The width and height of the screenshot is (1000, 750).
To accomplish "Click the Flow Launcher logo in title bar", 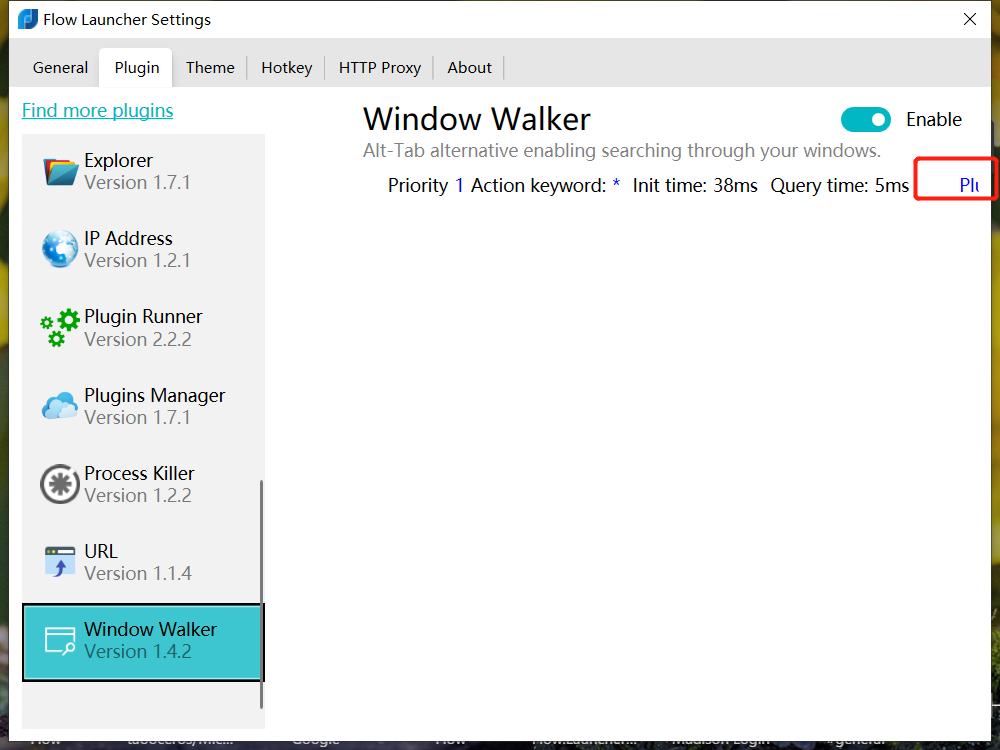I will pos(28,19).
